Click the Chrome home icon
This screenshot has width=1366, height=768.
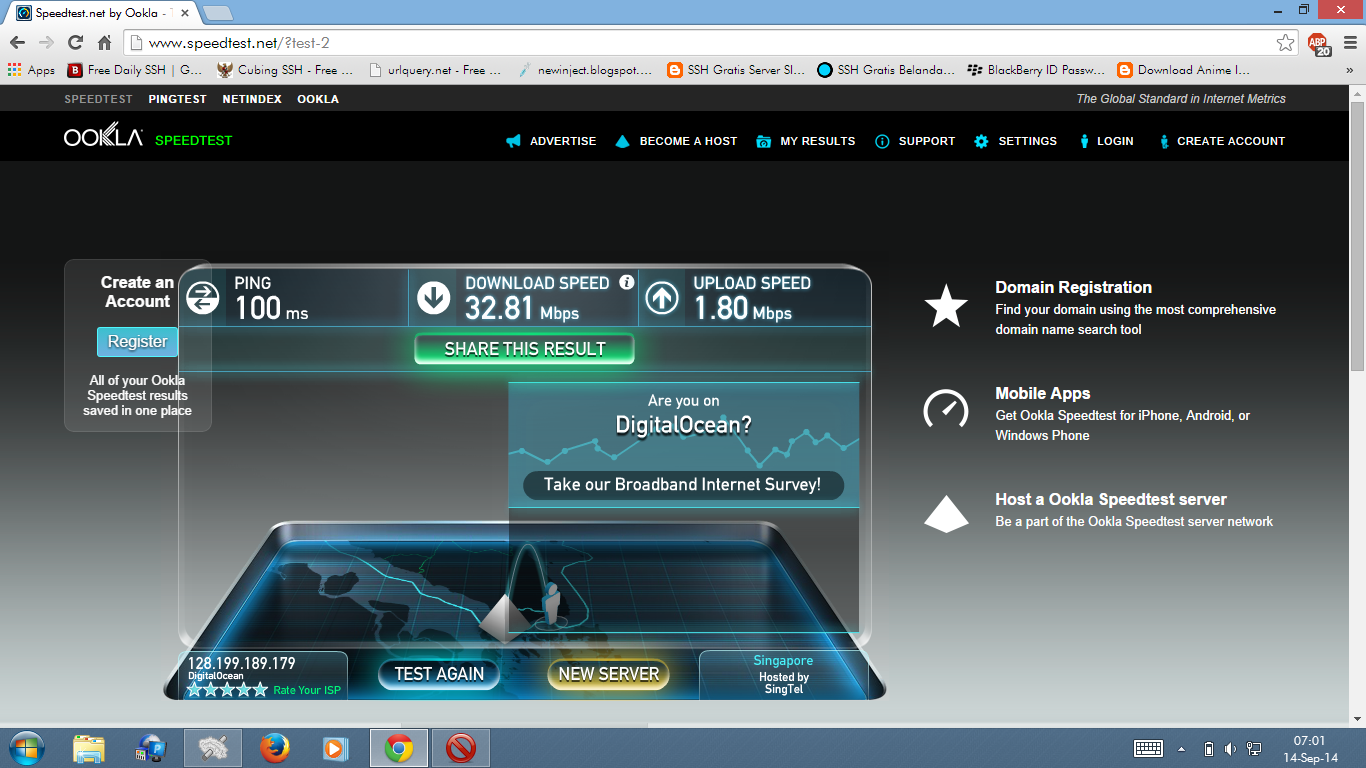[x=104, y=42]
